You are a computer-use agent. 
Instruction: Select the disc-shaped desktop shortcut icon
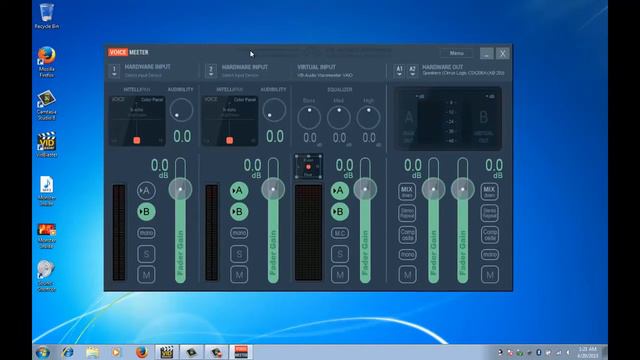click(x=47, y=276)
